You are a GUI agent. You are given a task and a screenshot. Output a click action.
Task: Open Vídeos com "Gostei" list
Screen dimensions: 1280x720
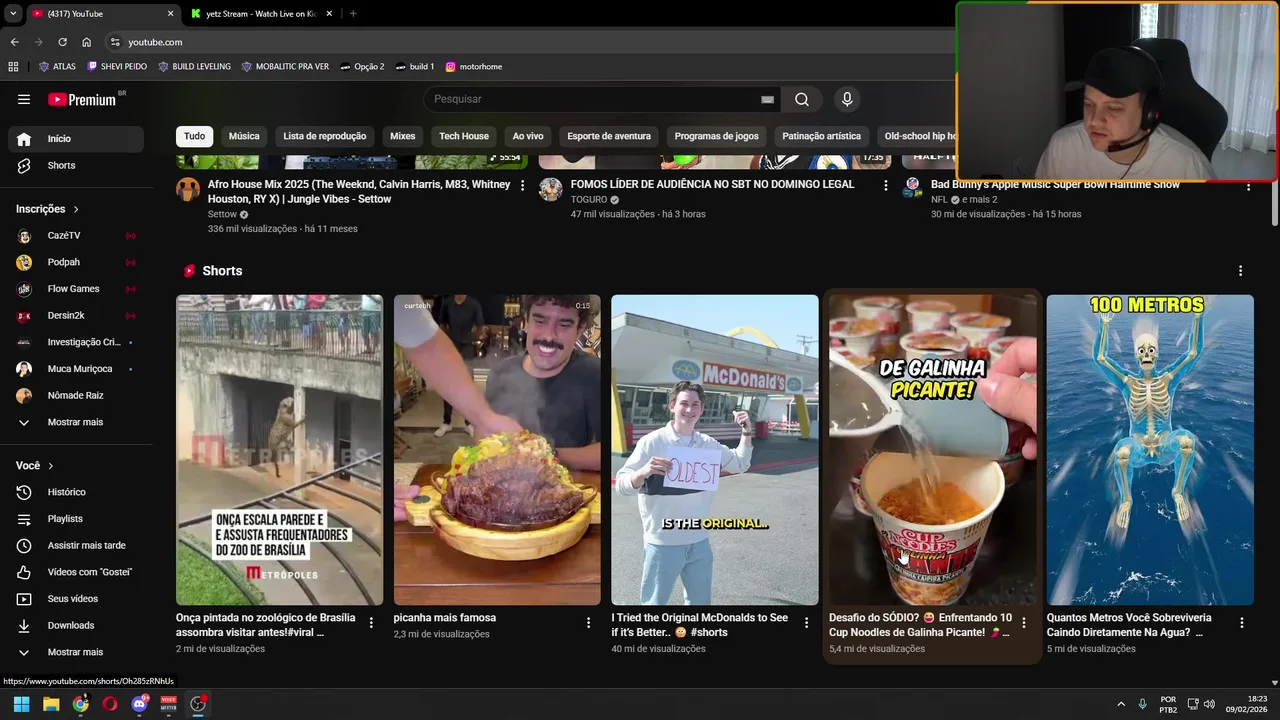tap(76, 572)
